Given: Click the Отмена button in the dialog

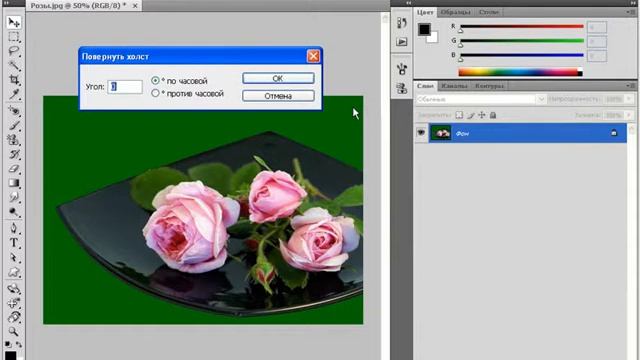Looking at the screenshot, I should [278, 96].
